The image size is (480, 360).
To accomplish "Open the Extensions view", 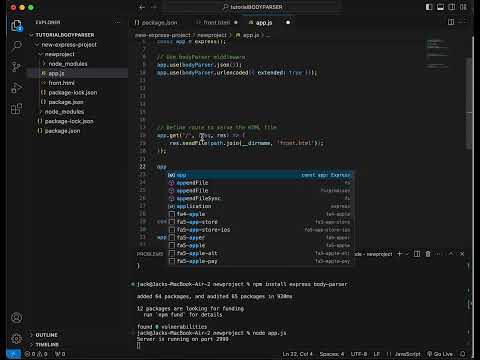I will point(16,109).
